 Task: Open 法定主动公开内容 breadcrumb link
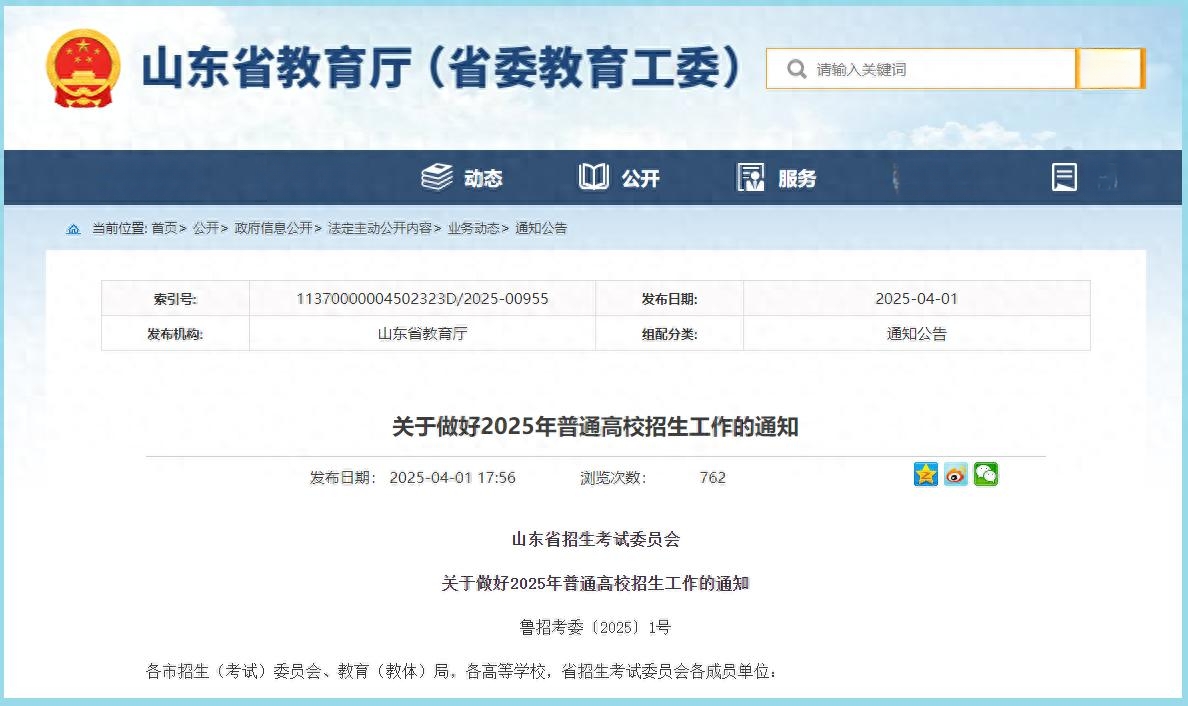pyautogui.click(x=380, y=228)
